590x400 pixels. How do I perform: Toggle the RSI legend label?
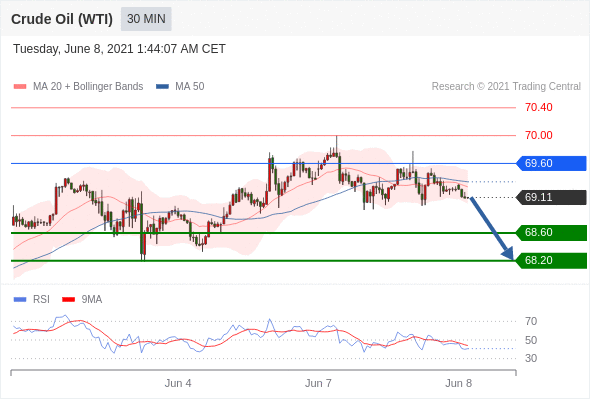coord(41,300)
